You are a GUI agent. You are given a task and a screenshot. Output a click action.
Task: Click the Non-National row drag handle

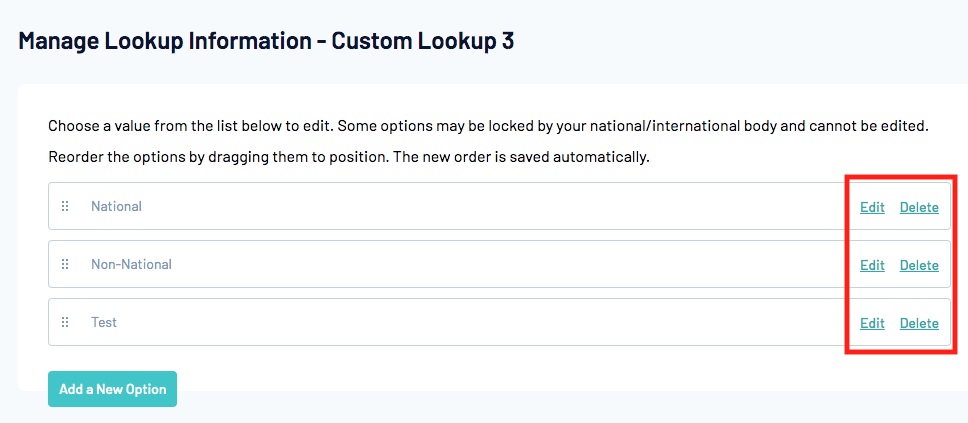(x=65, y=265)
